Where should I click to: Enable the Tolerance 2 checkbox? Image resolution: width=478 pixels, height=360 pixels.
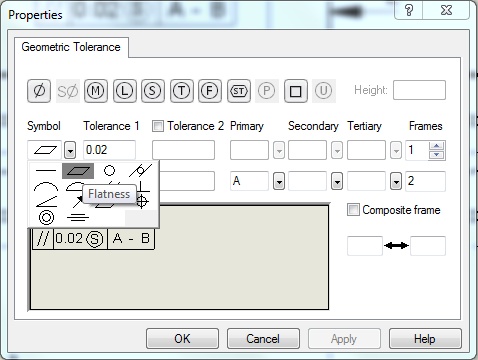coord(158,126)
